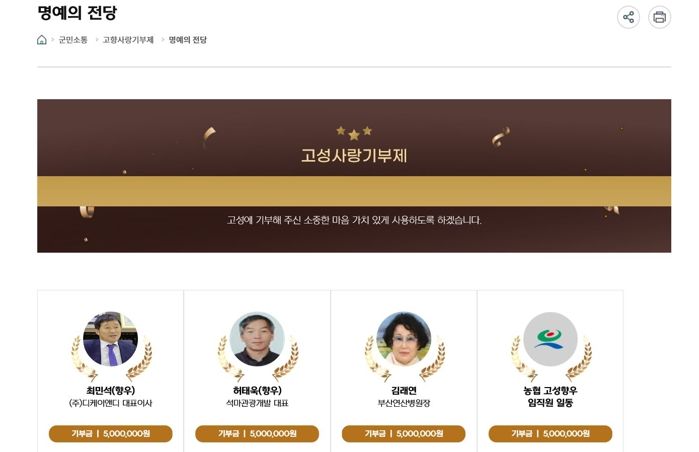Select 농협 고성향우 임직원 일동 name

(x=551, y=397)
